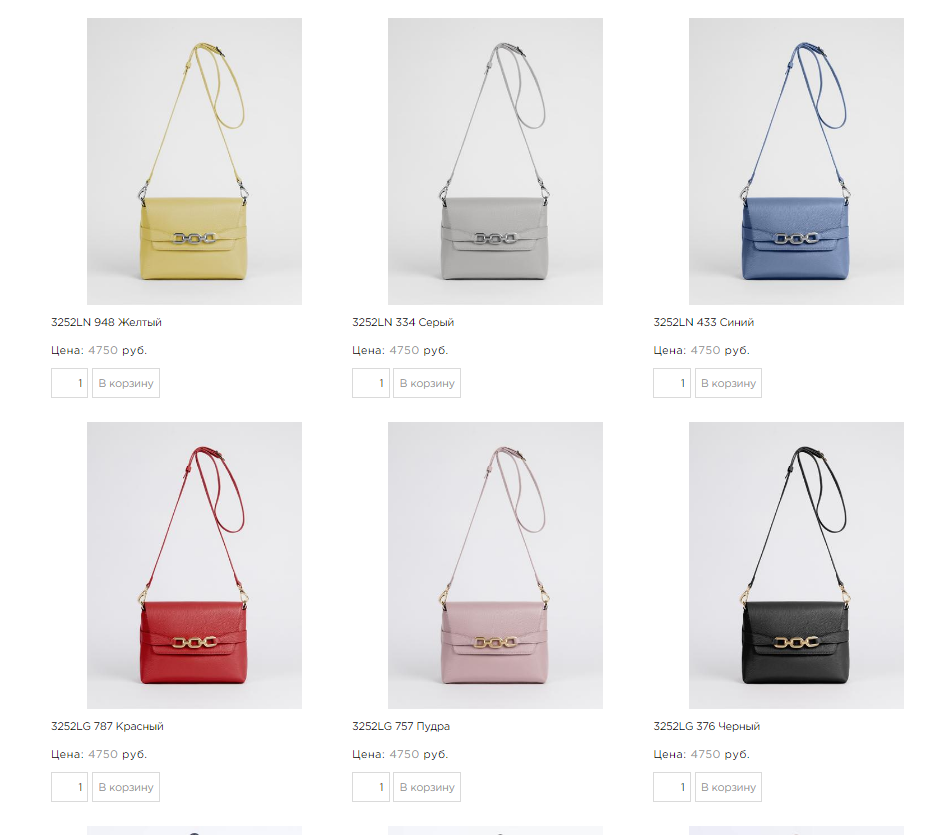
Task: Focus the quantity field for the black bag
Action: pyautogui.click(x=672, y=787)
